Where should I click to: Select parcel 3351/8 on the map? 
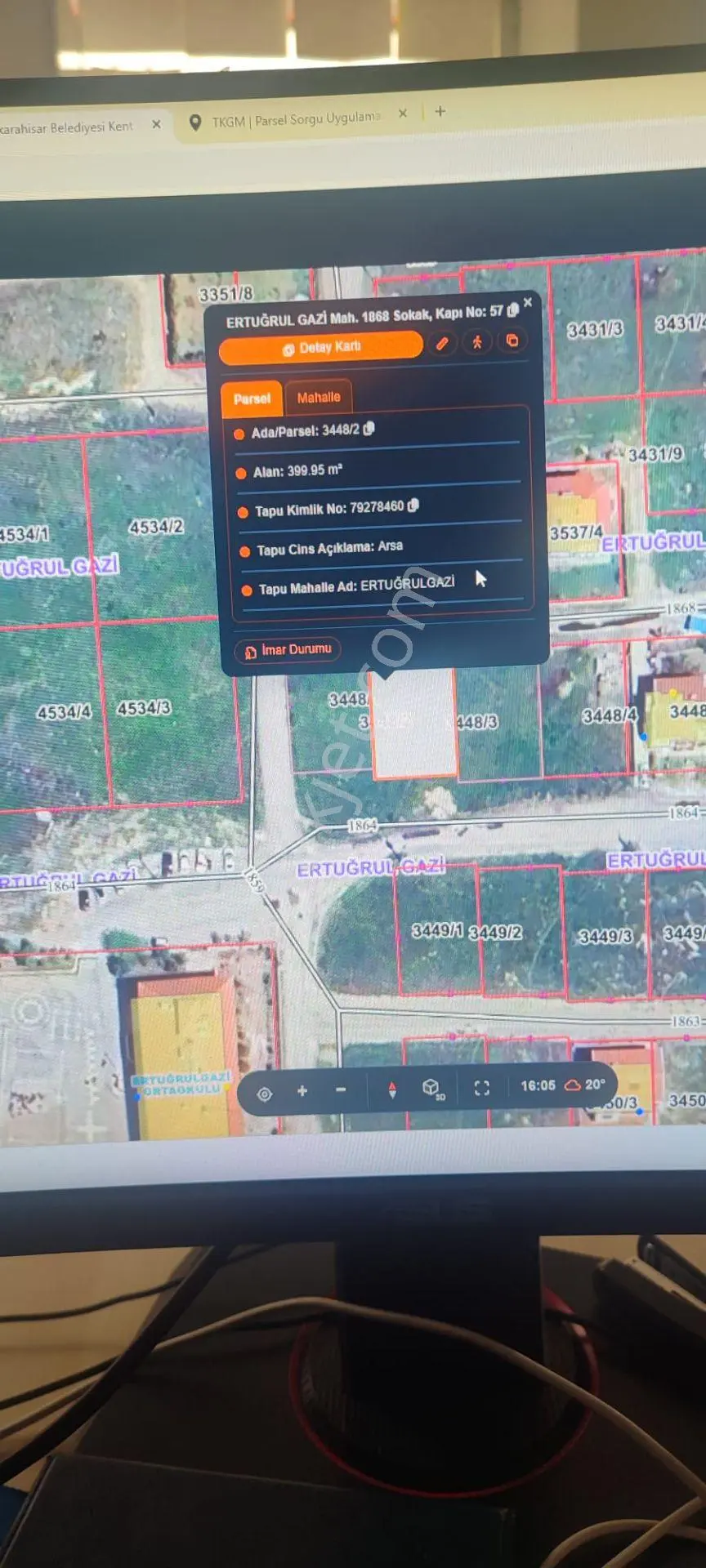coord(226,293)
